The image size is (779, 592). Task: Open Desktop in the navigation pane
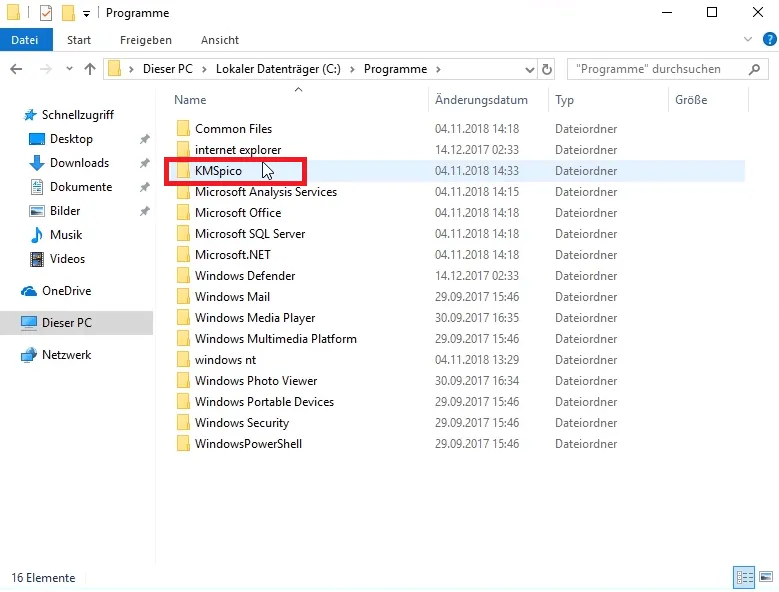click(x=71, y=139)
